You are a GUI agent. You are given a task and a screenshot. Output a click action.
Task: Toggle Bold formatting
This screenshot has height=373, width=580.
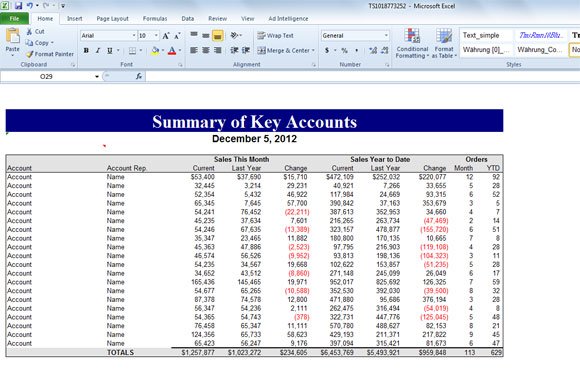click(x=86, y=50)
